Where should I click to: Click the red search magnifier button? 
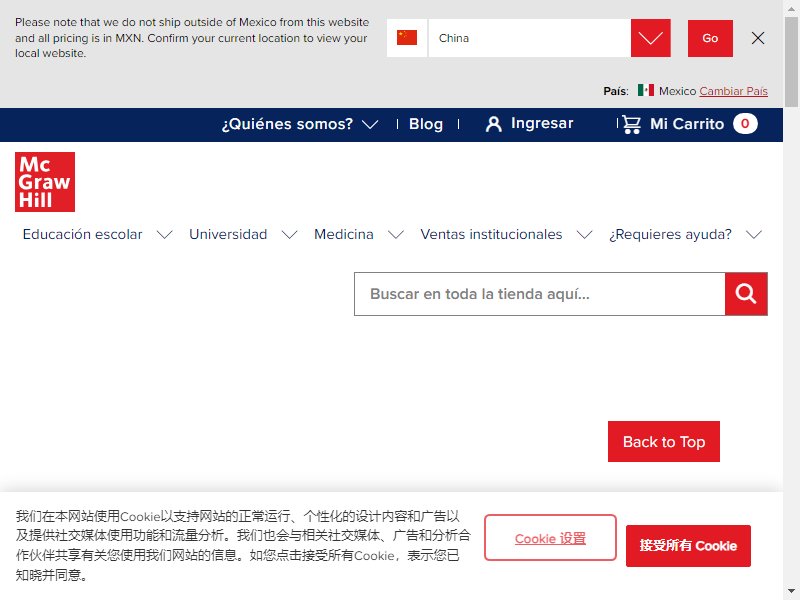click(x=746, y=294)
